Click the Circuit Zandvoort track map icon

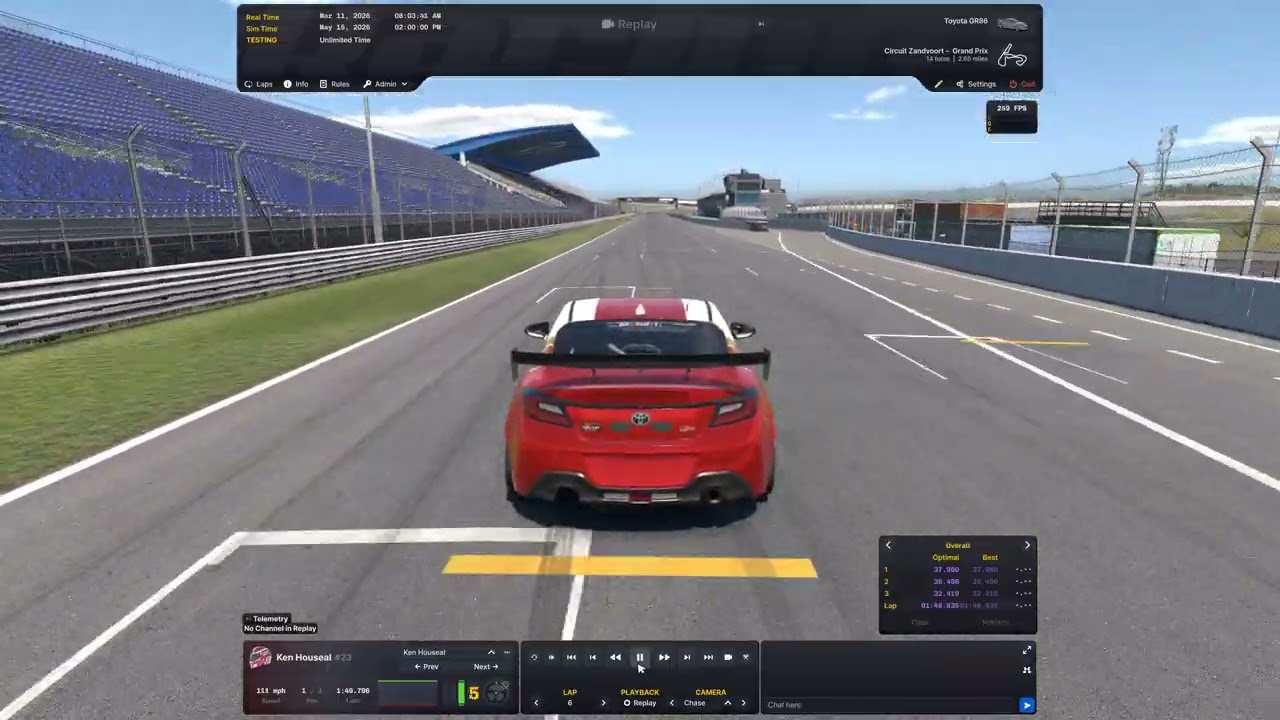tap(1012, 55)
